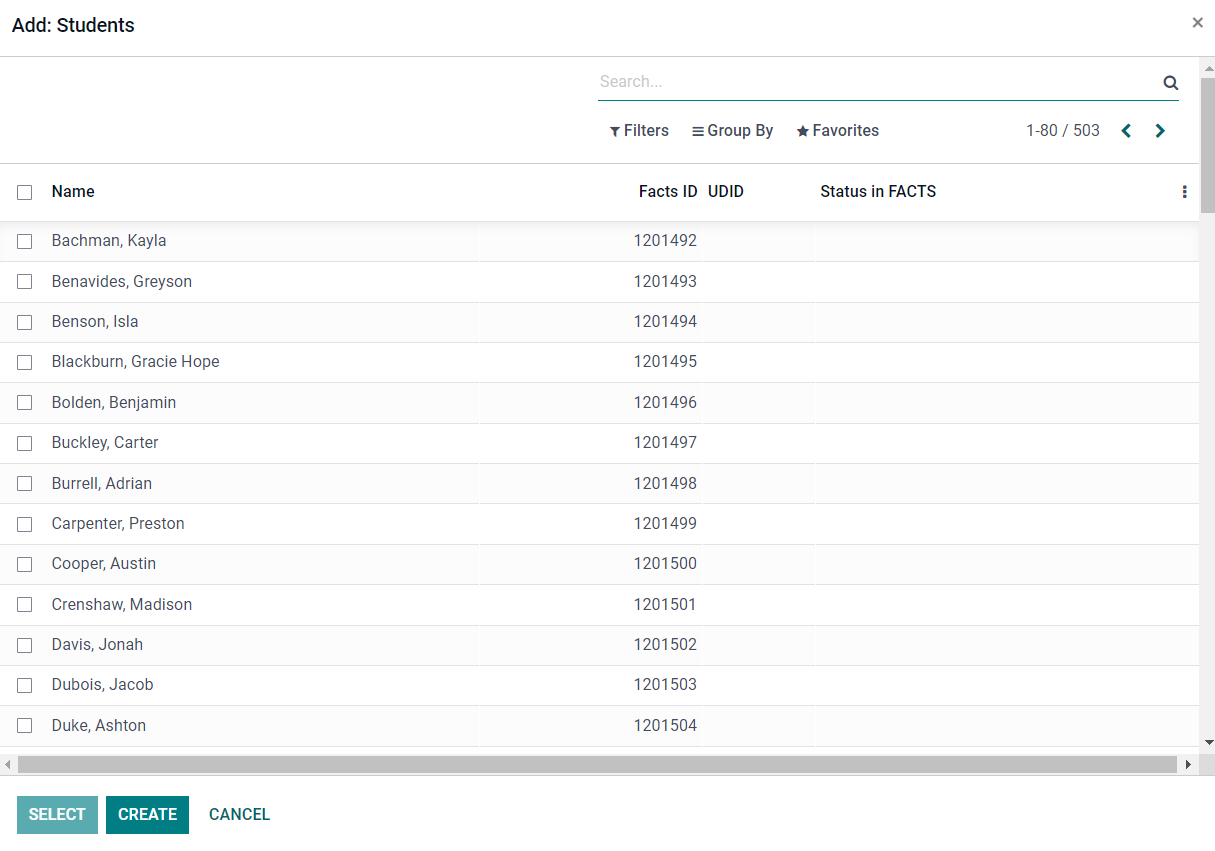This screenshot has width=1215, height=851.
Task: Check the box for Cooper, Austin
Action: pyautogui.click(x=25, y=564)
